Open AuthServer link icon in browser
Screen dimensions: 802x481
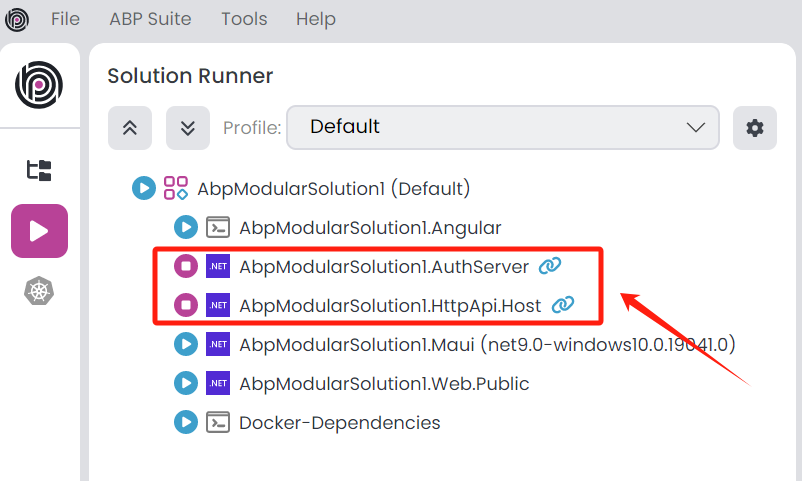pyautogui.click(x=550, y=266)
